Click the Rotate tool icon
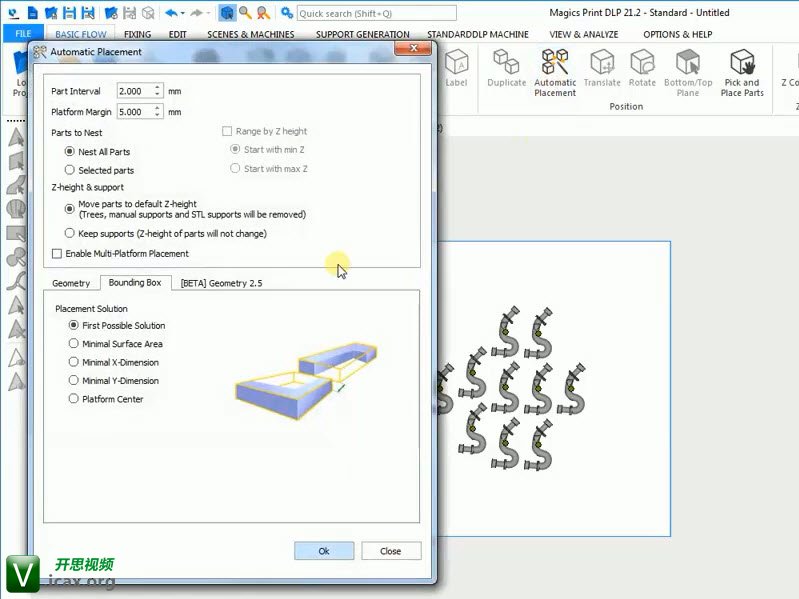Screen dimensions: 799x599 (642, 70)
